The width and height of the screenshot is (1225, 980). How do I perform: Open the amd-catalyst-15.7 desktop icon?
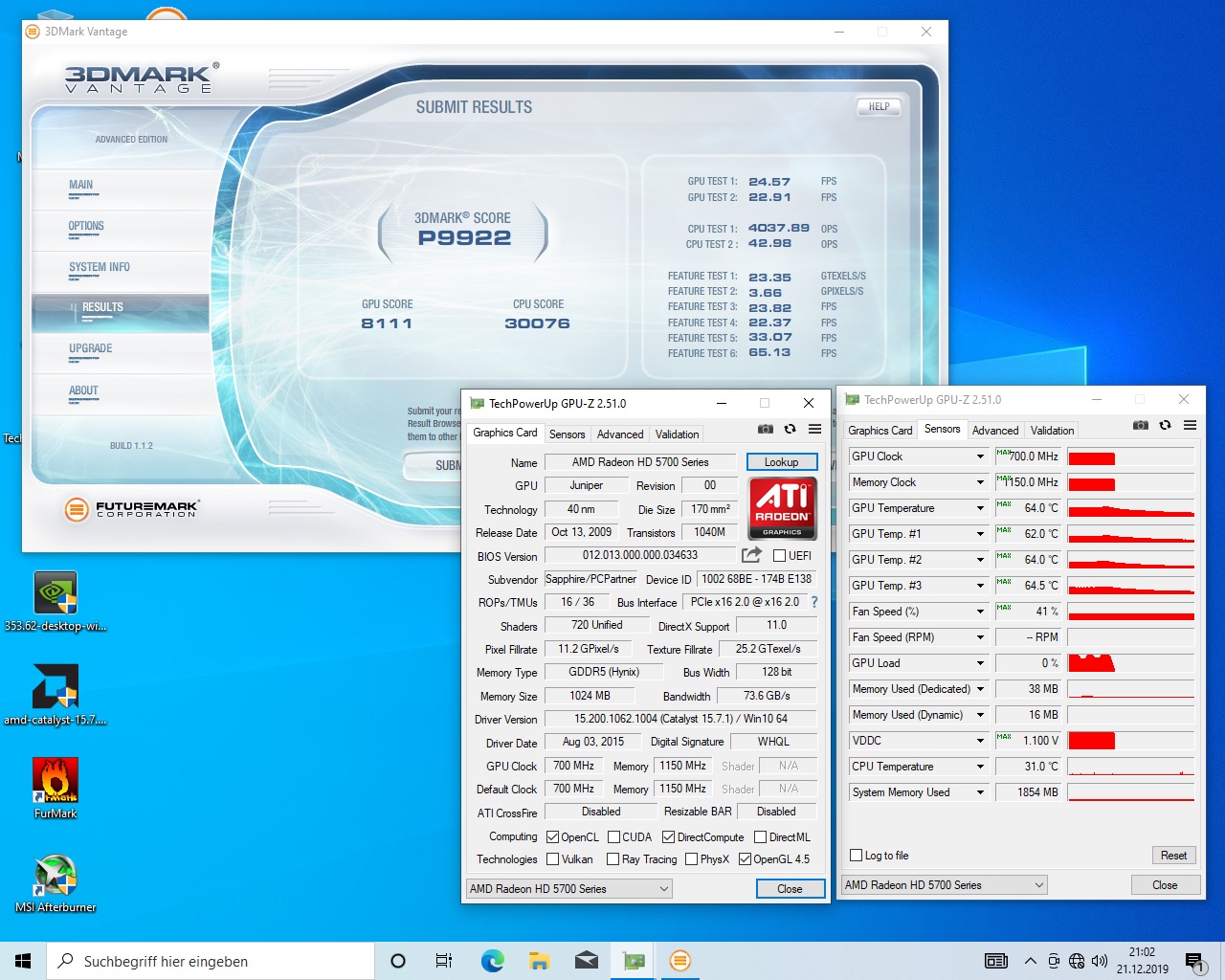(x=56, y=695)
